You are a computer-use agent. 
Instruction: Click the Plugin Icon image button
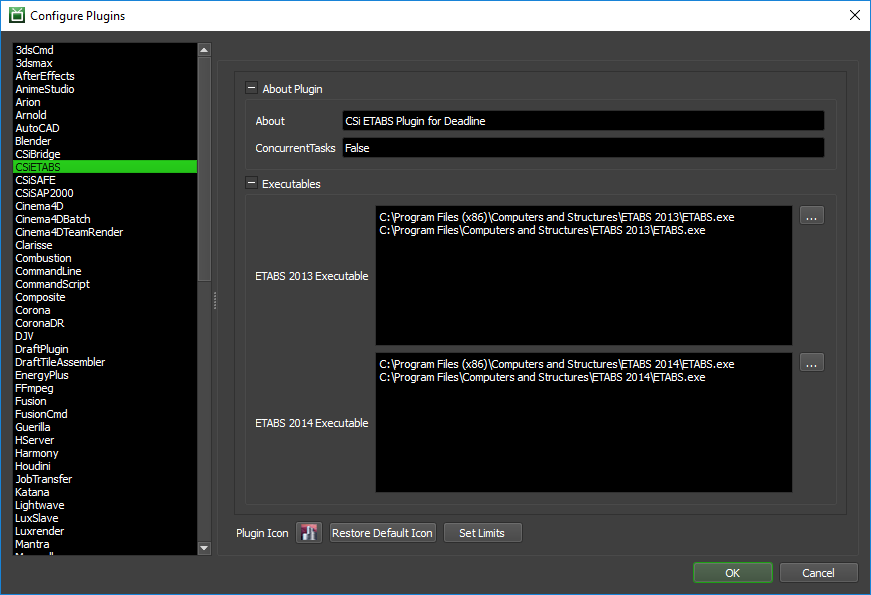point(309,533)
